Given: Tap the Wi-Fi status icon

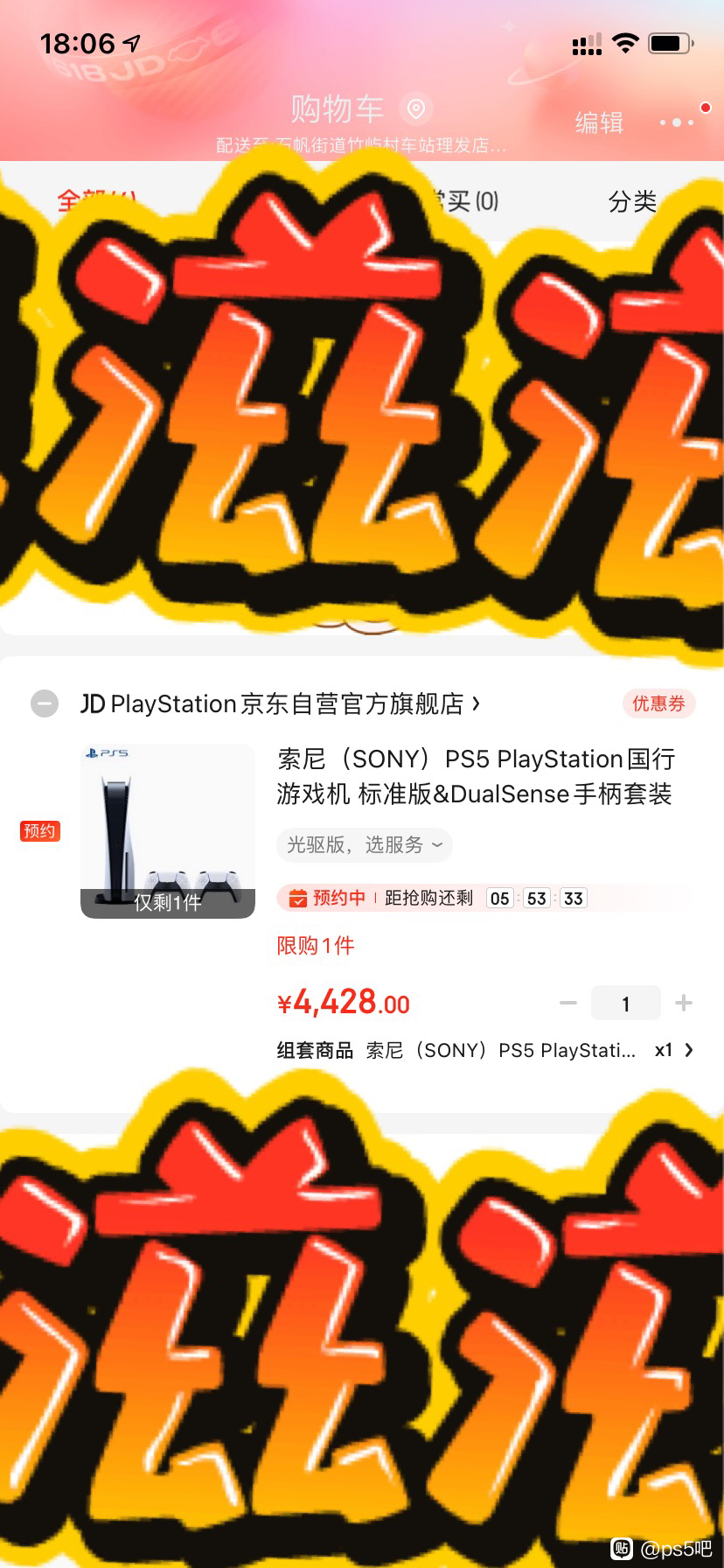Looking at the screenshot, I should (625, 44).
